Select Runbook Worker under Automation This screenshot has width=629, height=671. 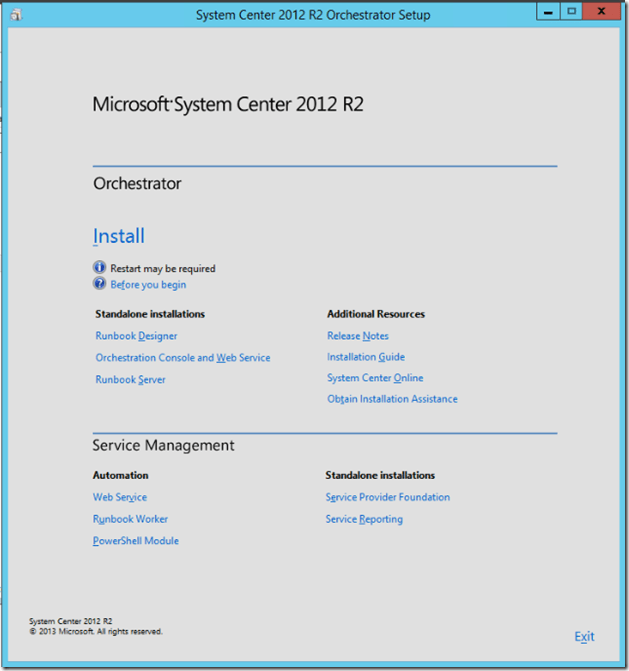130,520
